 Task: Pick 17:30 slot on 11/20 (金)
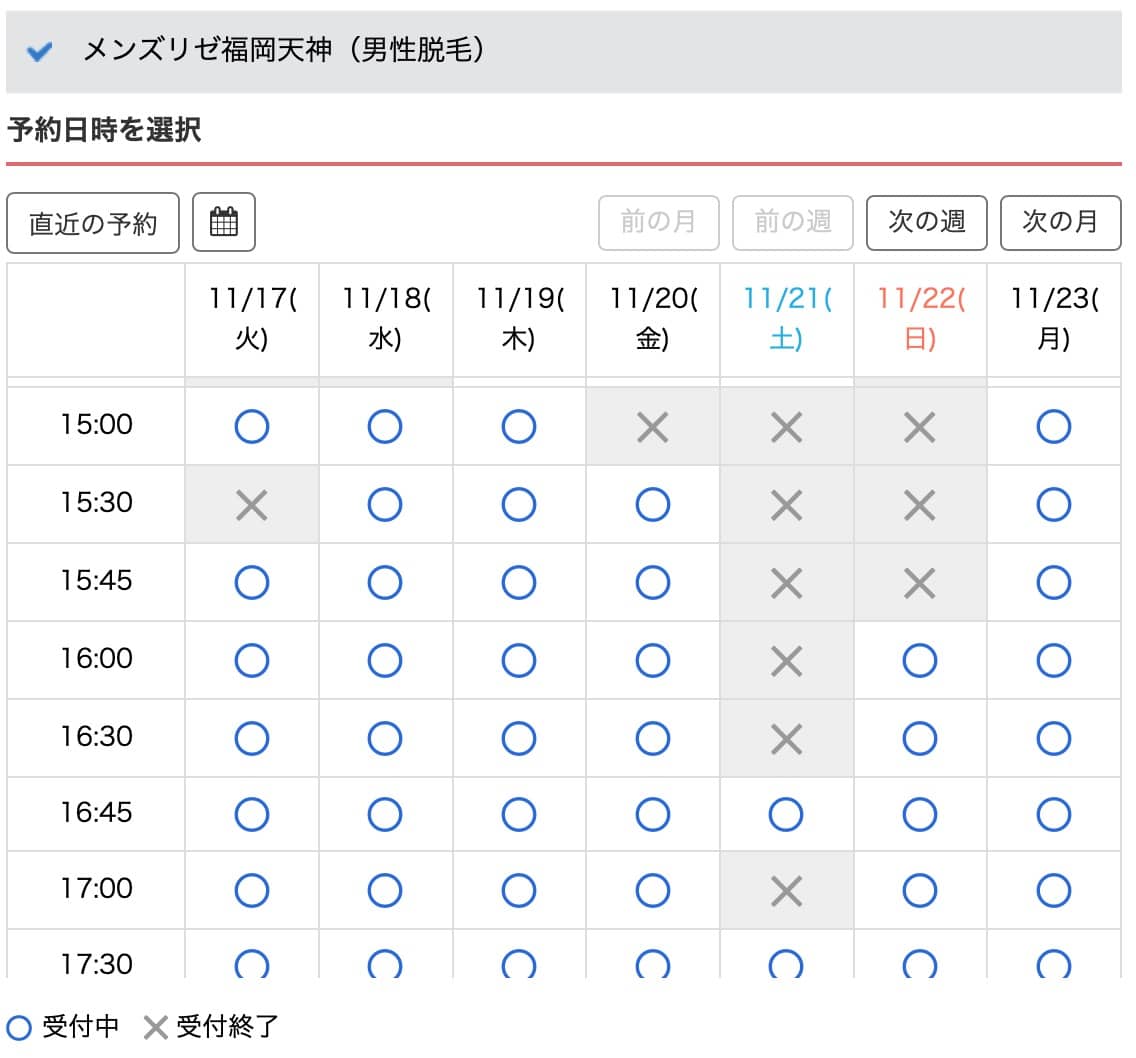pyautogui.click(x=652, y=964)
